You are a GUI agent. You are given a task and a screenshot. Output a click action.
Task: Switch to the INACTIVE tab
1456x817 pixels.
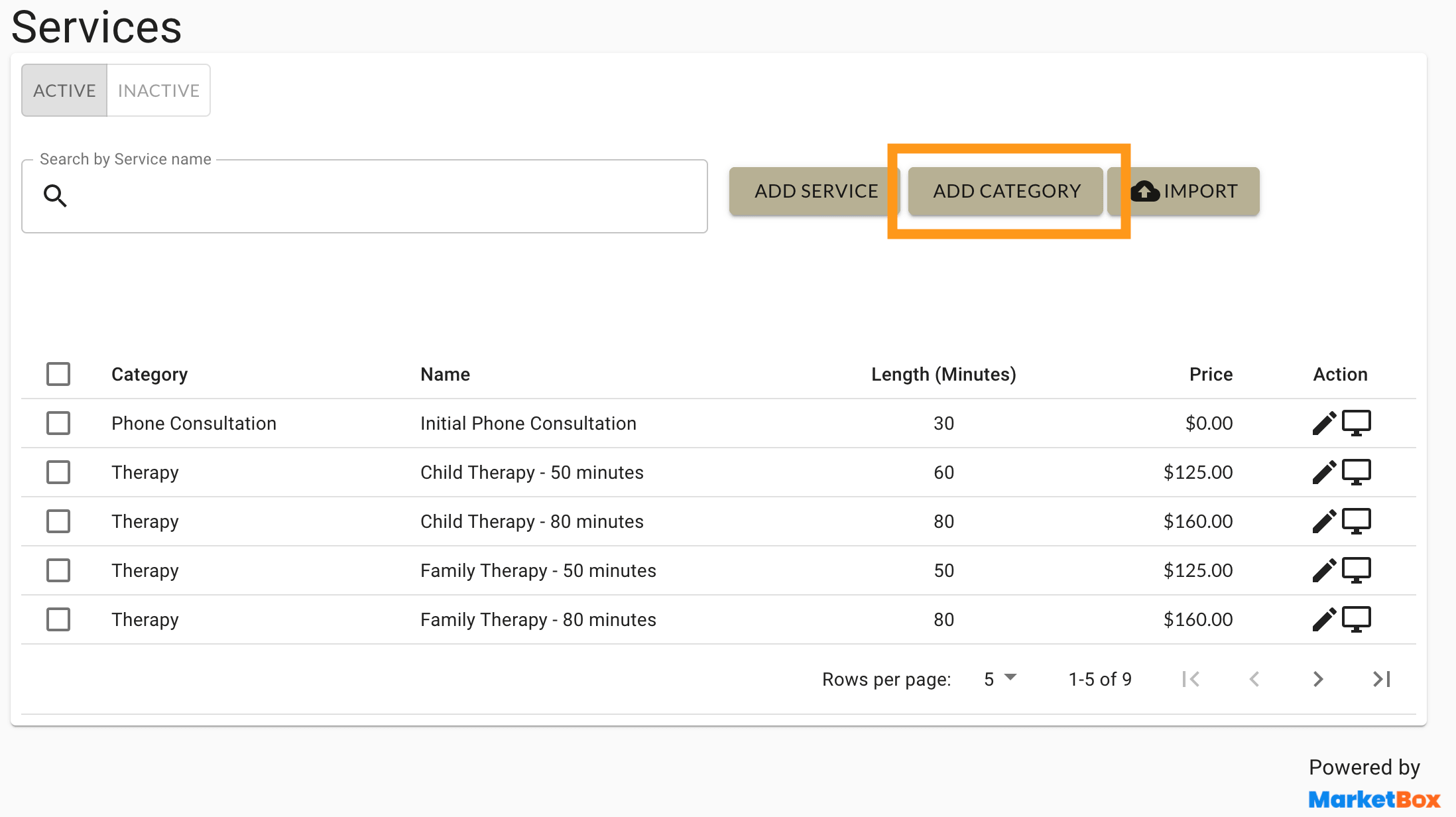point(158,90)
